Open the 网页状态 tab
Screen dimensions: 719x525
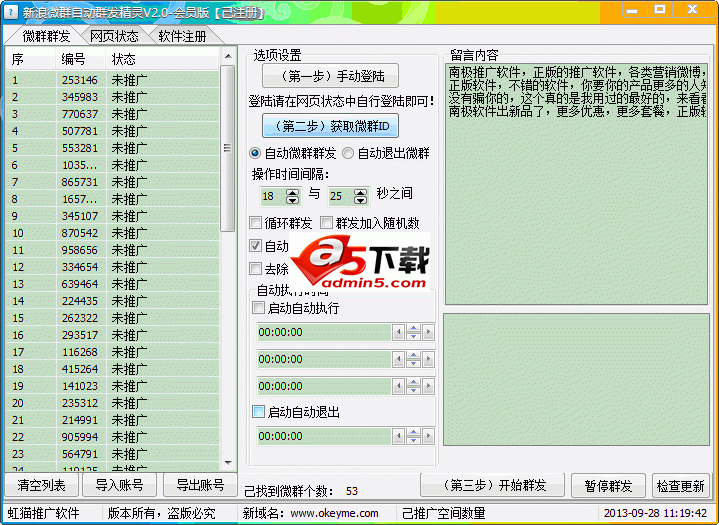click(x=114, y=36)
